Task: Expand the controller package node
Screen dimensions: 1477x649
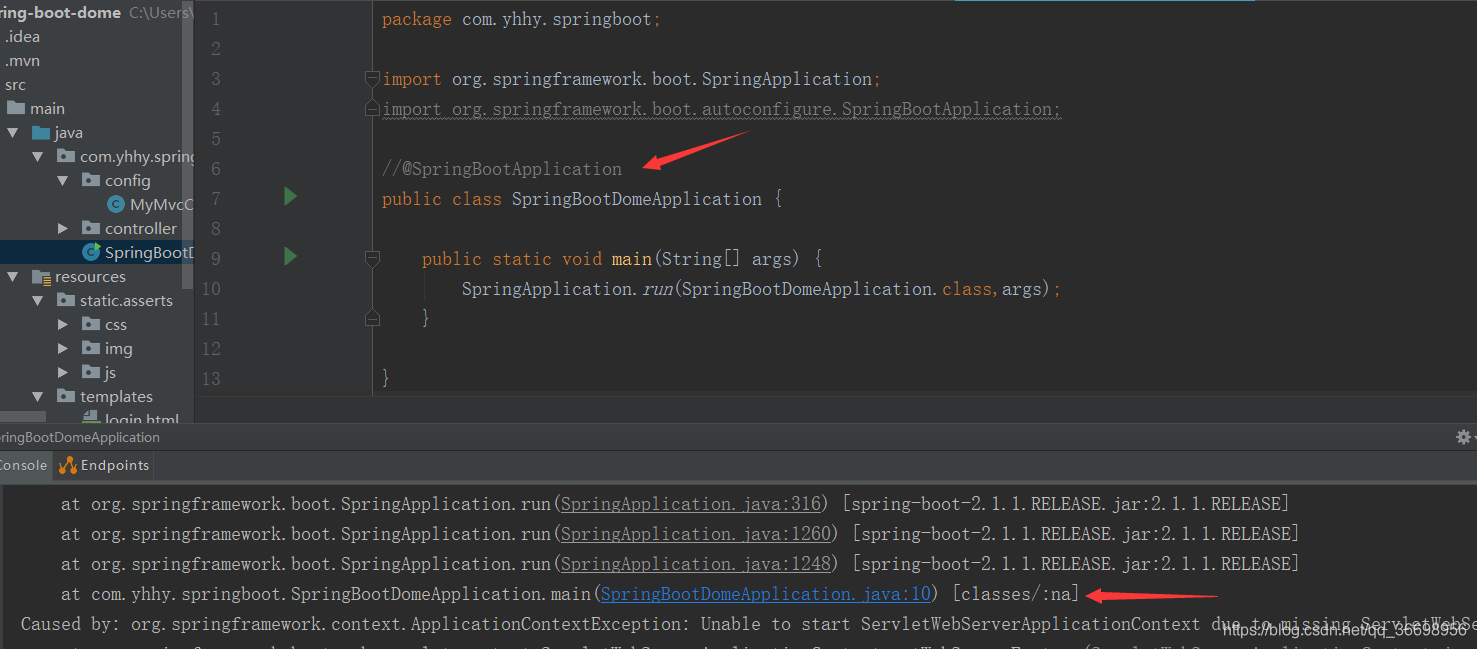Action: coord(63,228)
